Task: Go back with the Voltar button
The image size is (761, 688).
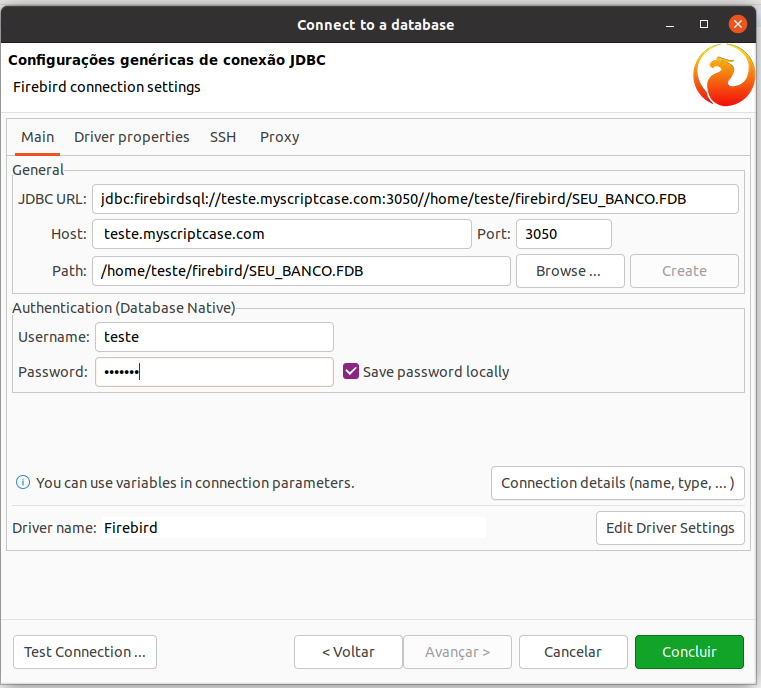Action: point(348,652)
